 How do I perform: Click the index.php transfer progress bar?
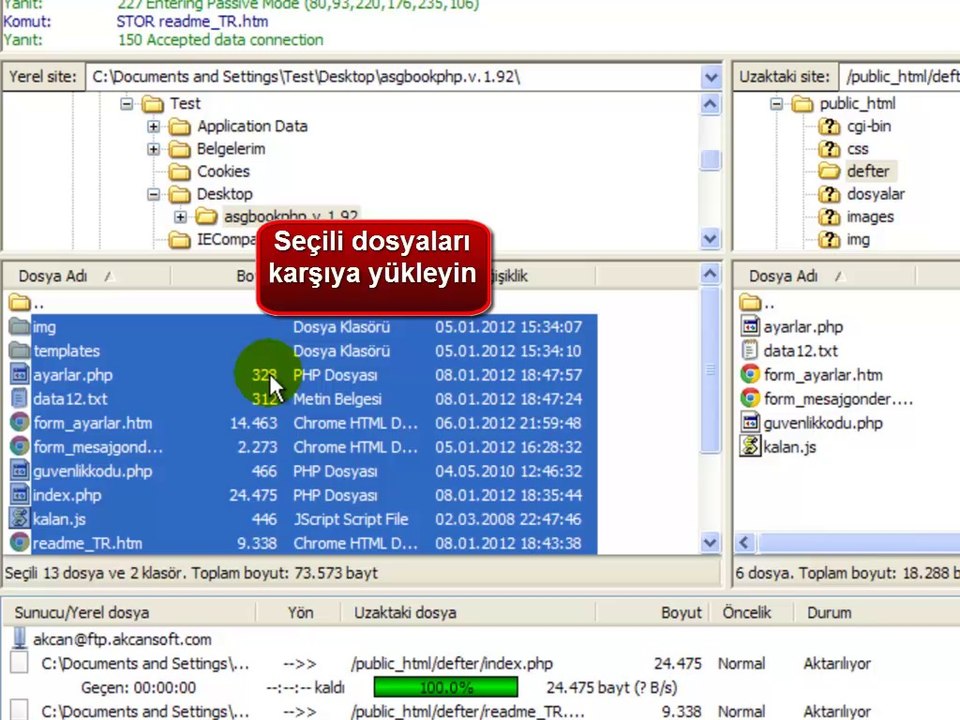coord(446,687)
